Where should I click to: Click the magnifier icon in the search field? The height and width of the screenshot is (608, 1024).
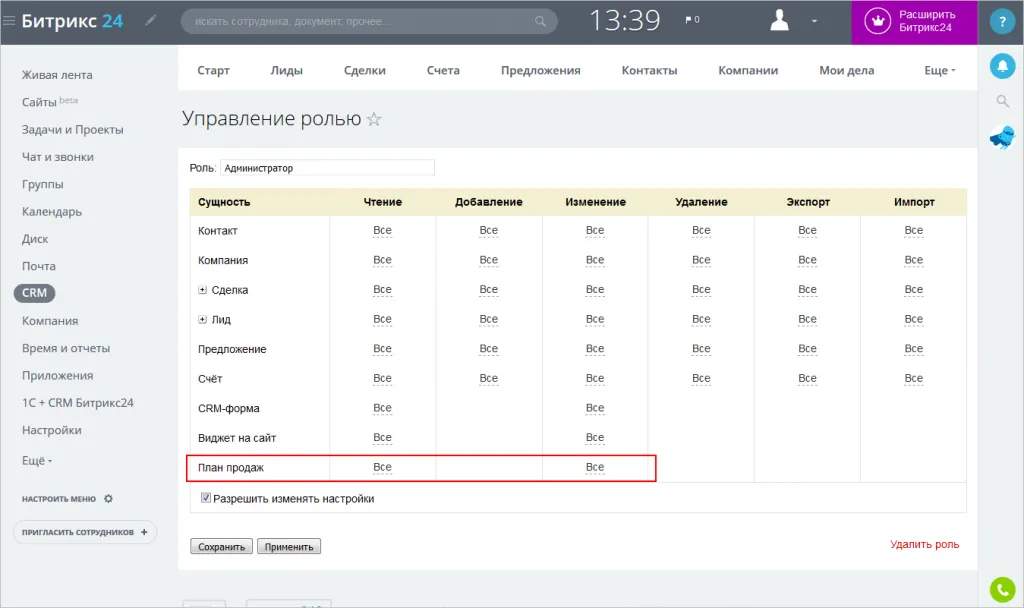tap(541, 21)
